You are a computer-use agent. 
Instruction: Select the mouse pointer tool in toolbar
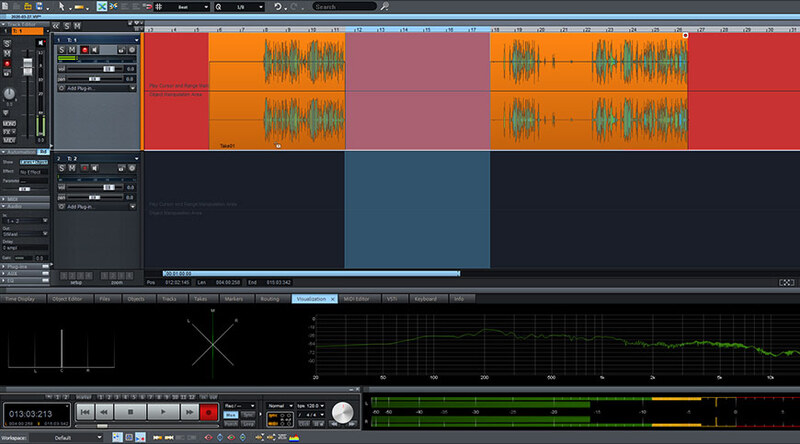(x=61, y=6)
